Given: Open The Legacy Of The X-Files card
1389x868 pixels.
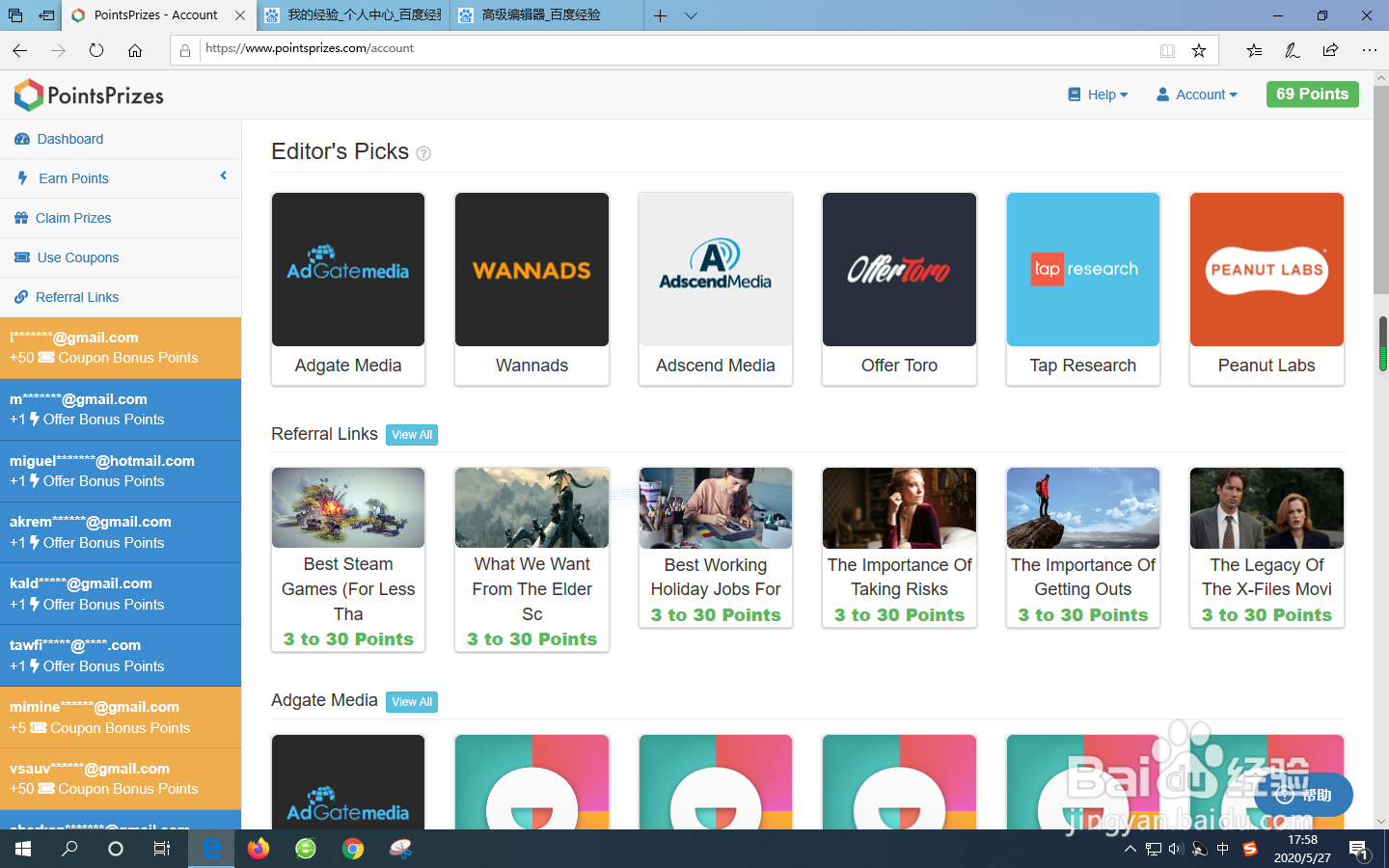Looking at the screenshot, I should tap(1266, 547).
